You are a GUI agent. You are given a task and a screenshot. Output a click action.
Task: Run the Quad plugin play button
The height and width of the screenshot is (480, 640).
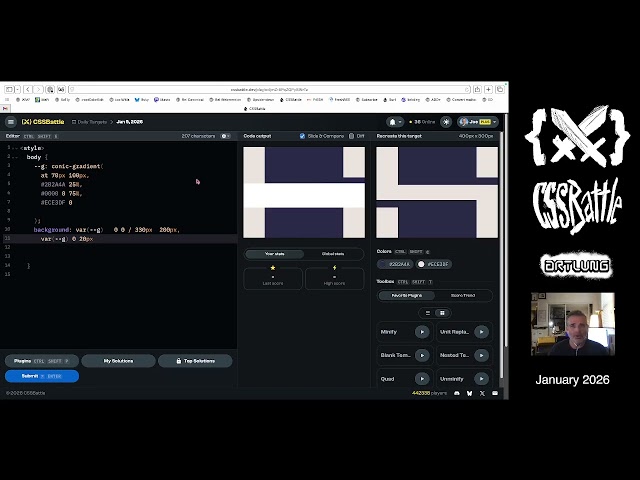point(422,379)
